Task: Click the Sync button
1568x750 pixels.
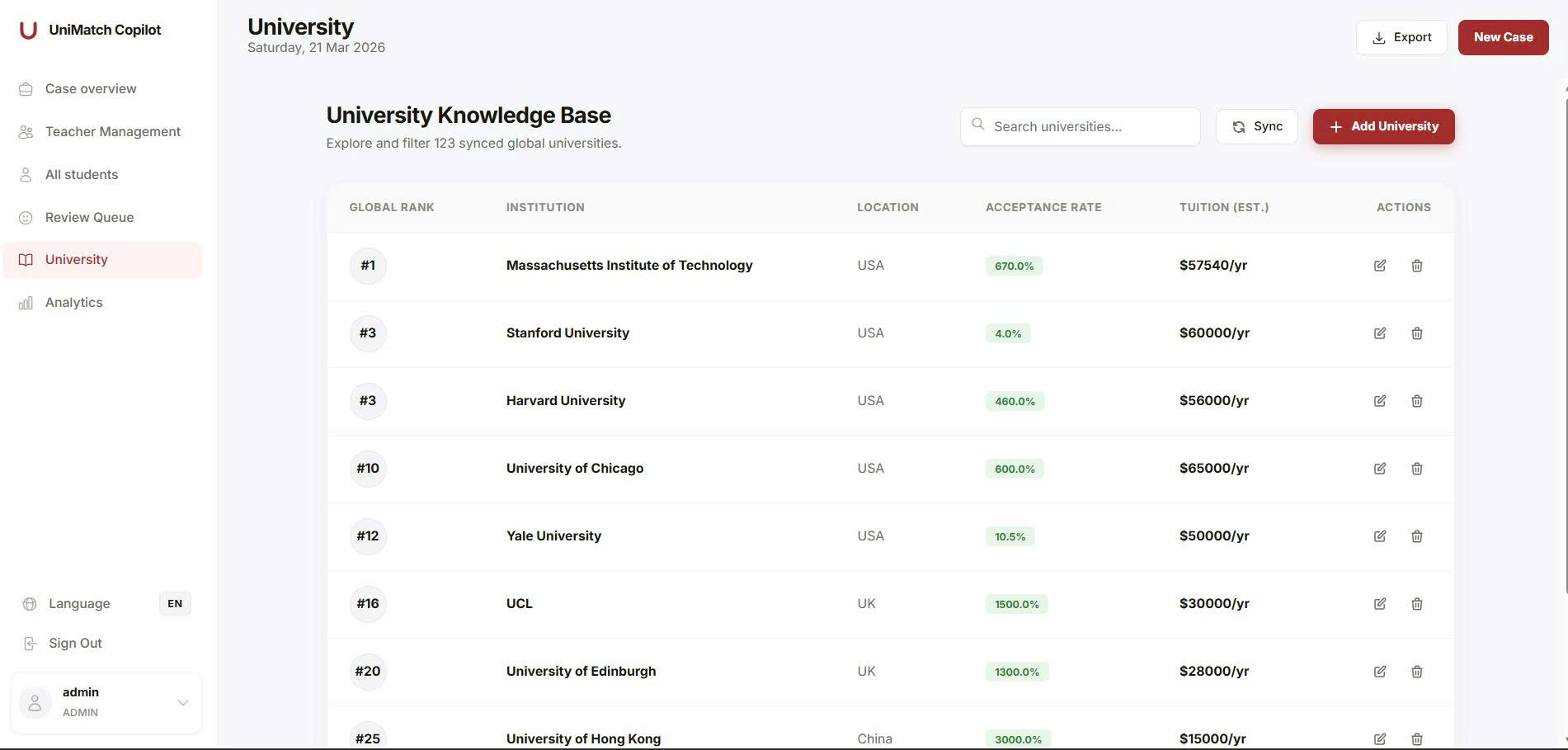Action: (1256, 127)
